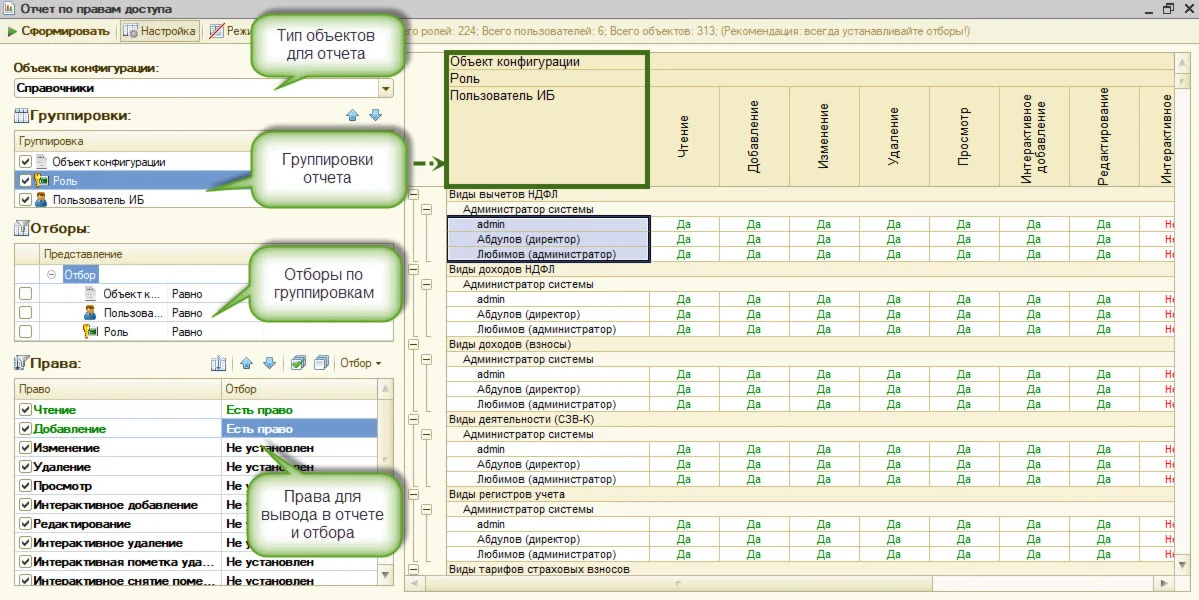Image resolution: width=1199 pixels, height=600 pixels.
Task: Toggle the Пользователь ИБ grouping checkbox
Action: (x=26, y=200)
